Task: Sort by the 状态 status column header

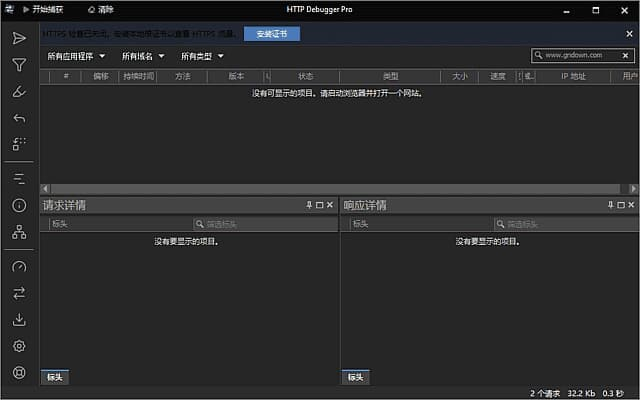Action: pos(305,76)
